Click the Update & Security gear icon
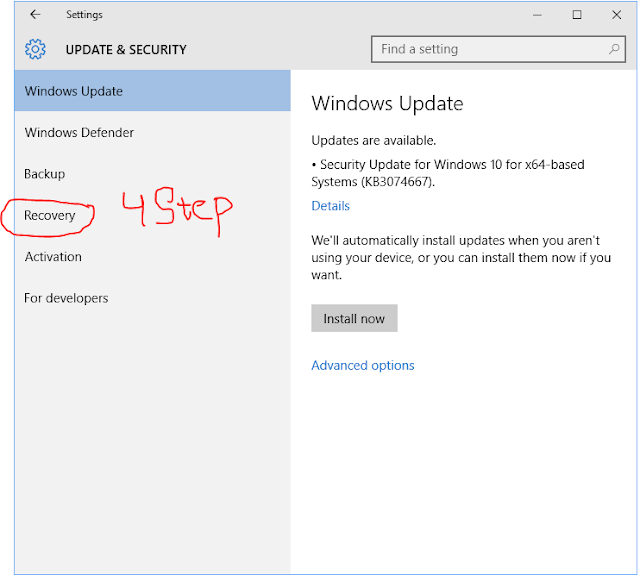The width and height of the screenshot is (640, 575). pyautogui.click(x=35, y=49)
